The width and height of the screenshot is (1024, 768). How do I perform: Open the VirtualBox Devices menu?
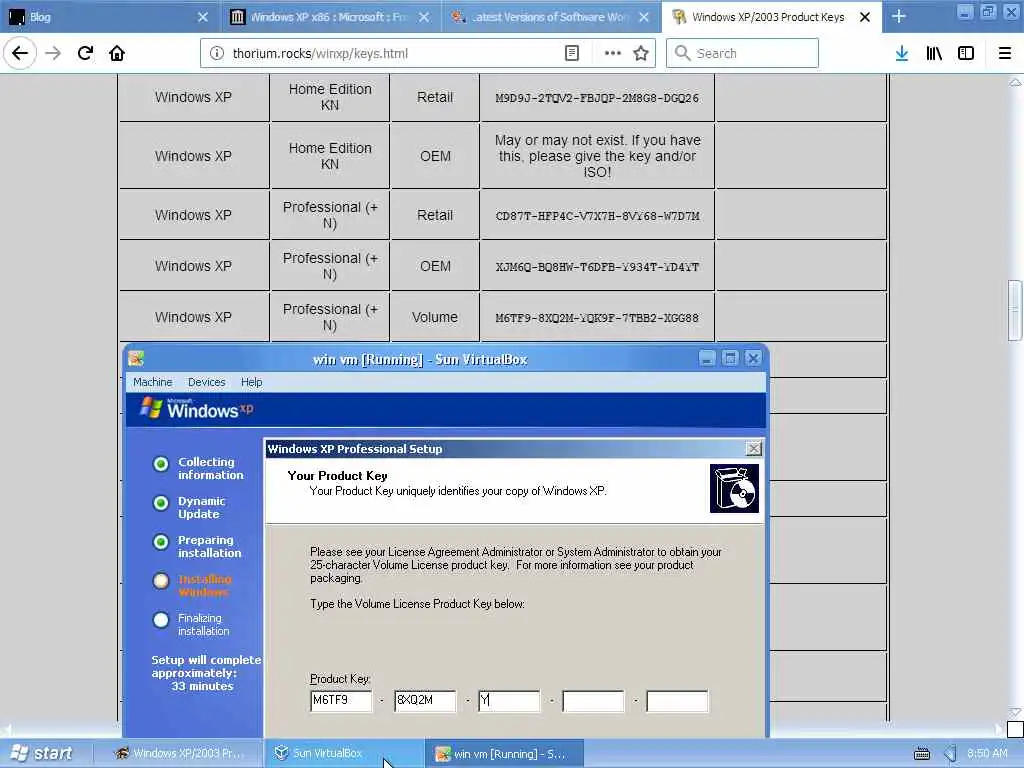[x=206, y=382]
